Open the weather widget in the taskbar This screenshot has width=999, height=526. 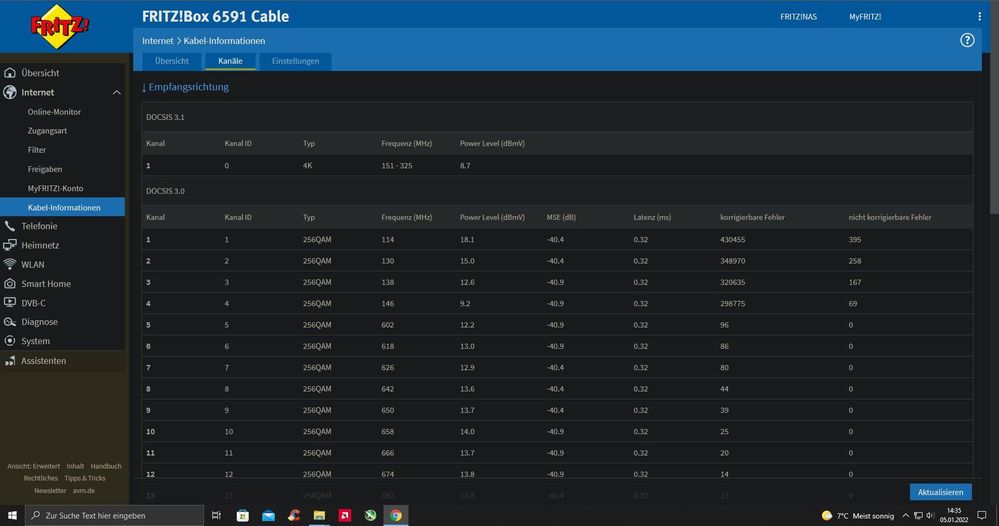[x=858, y=516]
